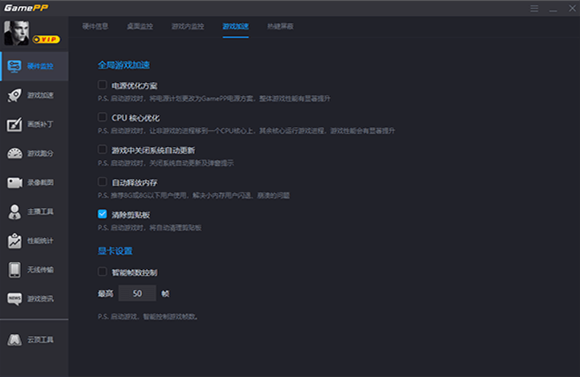Open 无线传输 phone sidebar item
The image size is (580, 377).
[x=34, y=270]
